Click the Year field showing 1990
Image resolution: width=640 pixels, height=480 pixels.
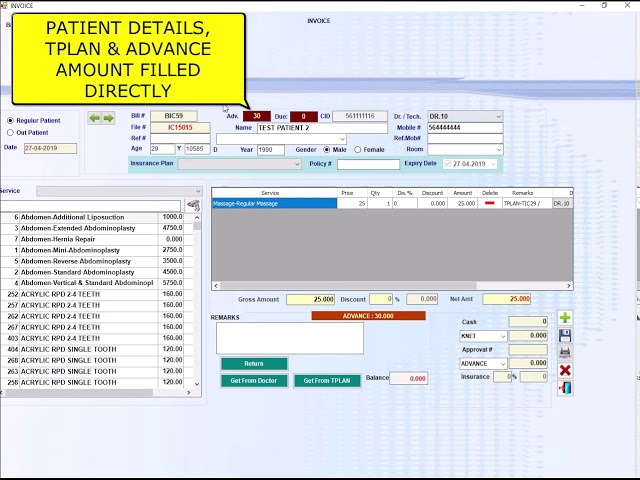271,150
